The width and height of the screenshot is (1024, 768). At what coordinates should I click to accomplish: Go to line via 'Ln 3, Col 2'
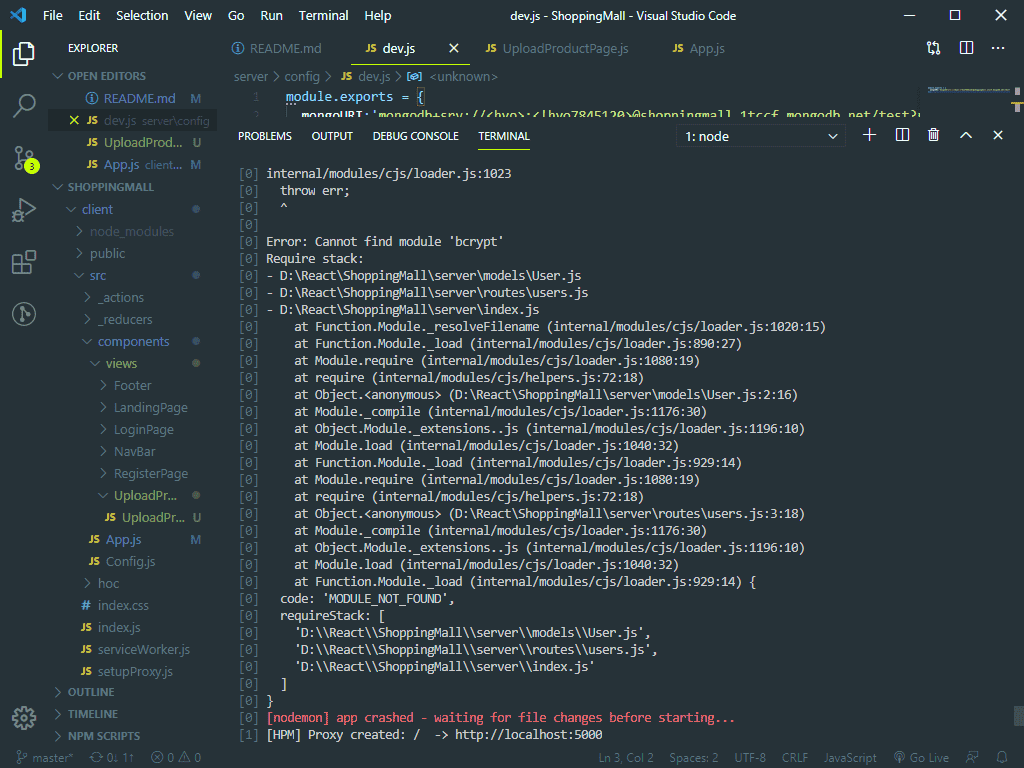[626, 758]
